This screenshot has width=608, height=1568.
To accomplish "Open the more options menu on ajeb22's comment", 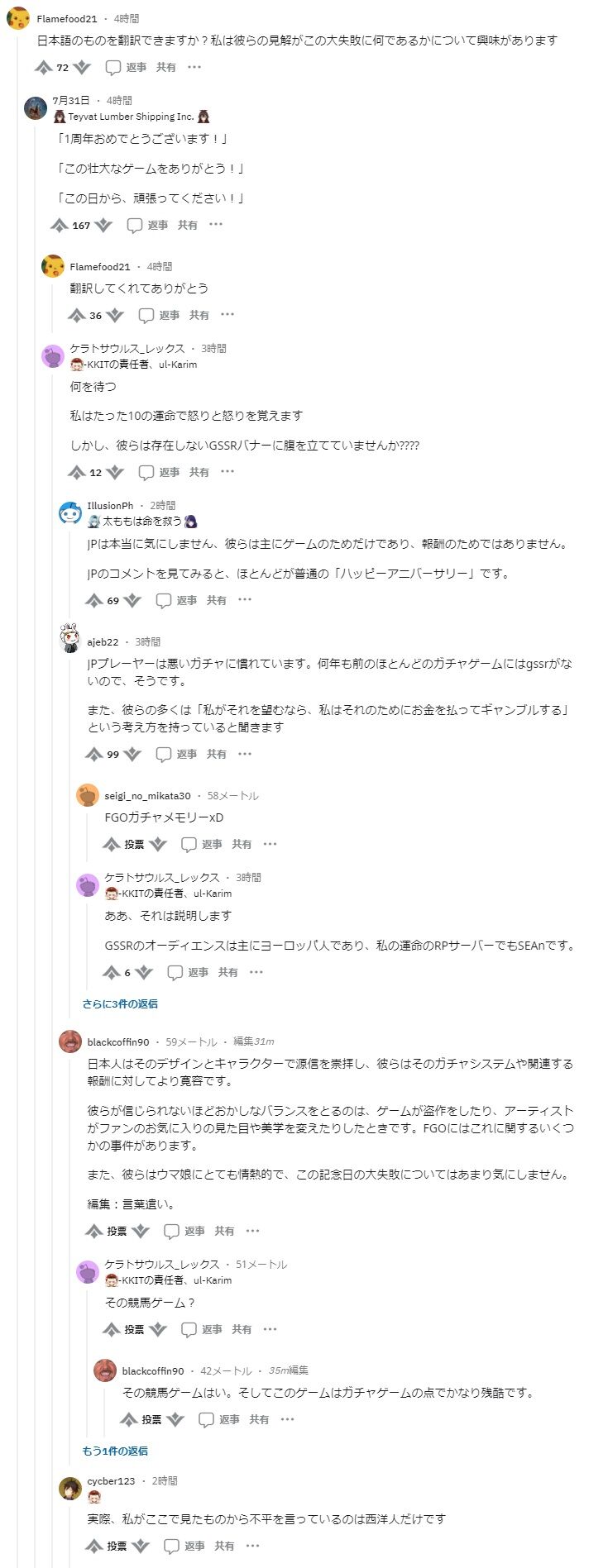I will (x=245, y=754).
